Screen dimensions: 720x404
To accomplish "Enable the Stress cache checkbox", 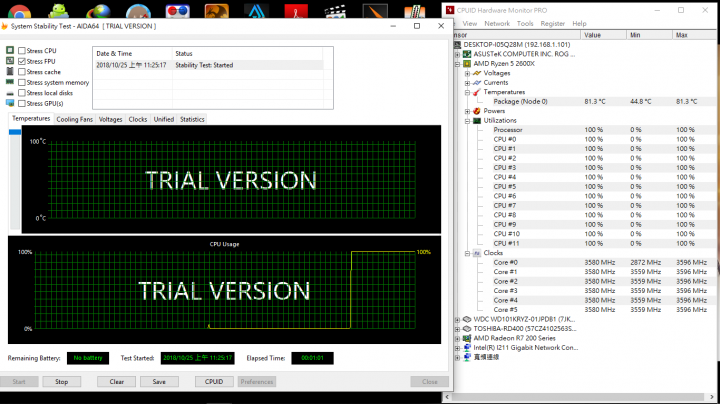I will (22, 72).
